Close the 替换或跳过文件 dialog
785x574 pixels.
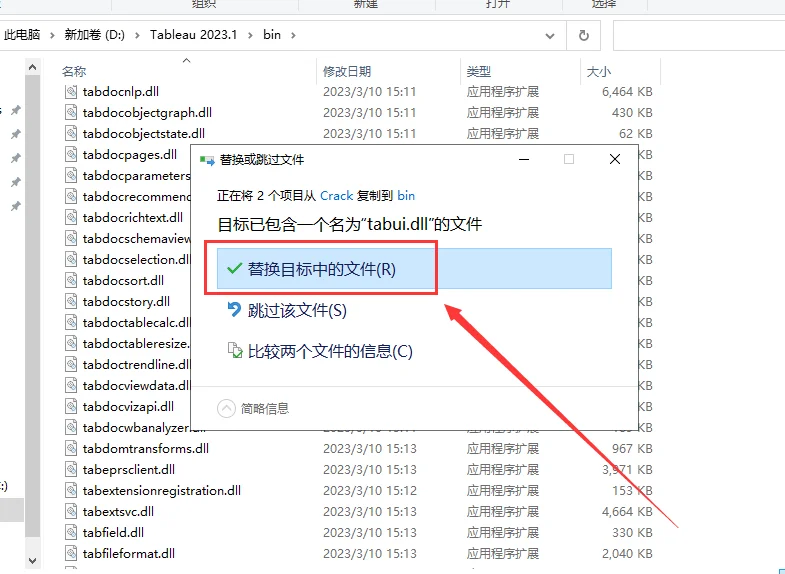tap(614, 159)
